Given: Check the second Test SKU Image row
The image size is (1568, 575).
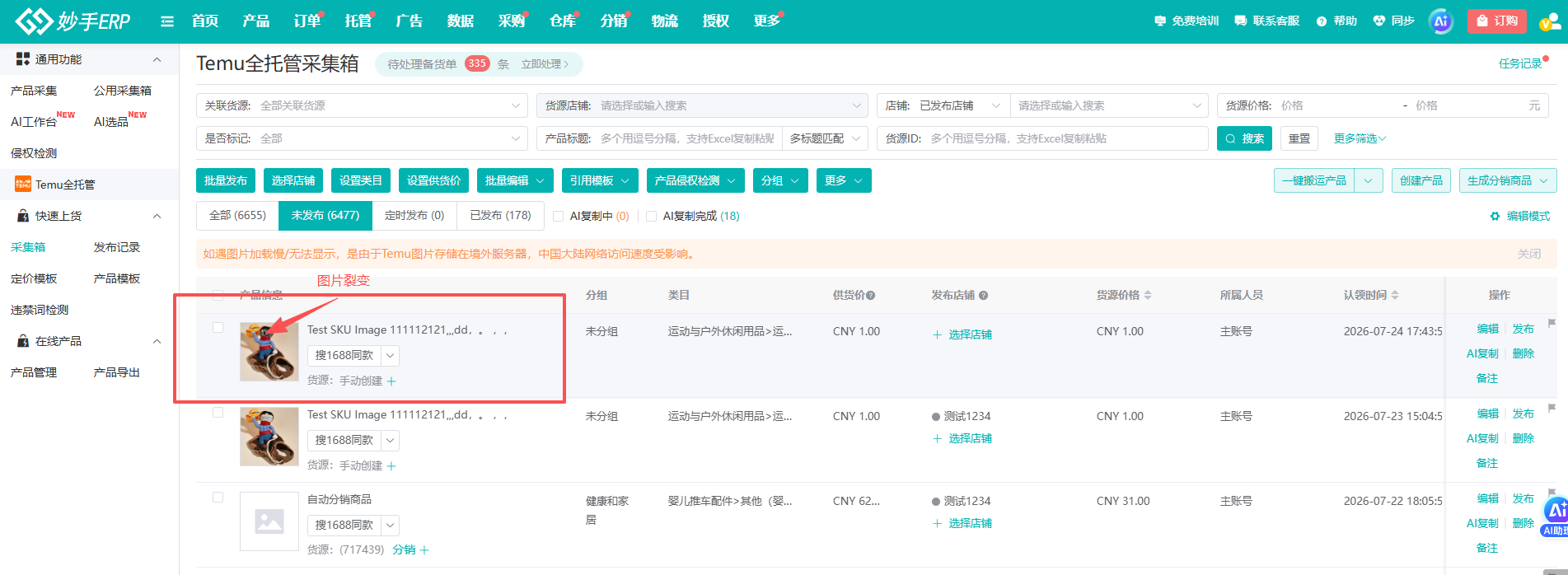Looking at the screenshot, I should click(218, 412).
